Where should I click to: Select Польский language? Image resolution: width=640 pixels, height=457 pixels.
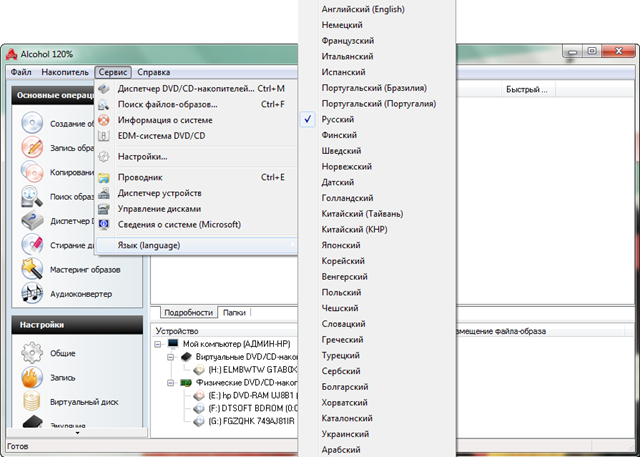[377, 292]
